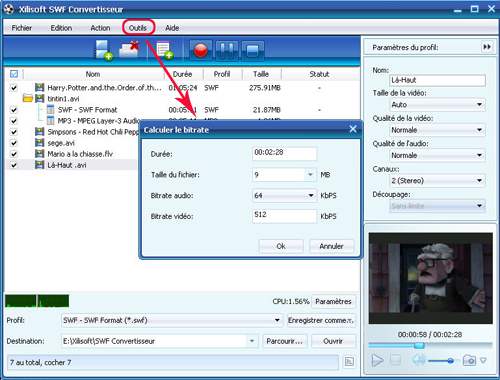Click the Durée field in bitrate dialog

point(284,153)
